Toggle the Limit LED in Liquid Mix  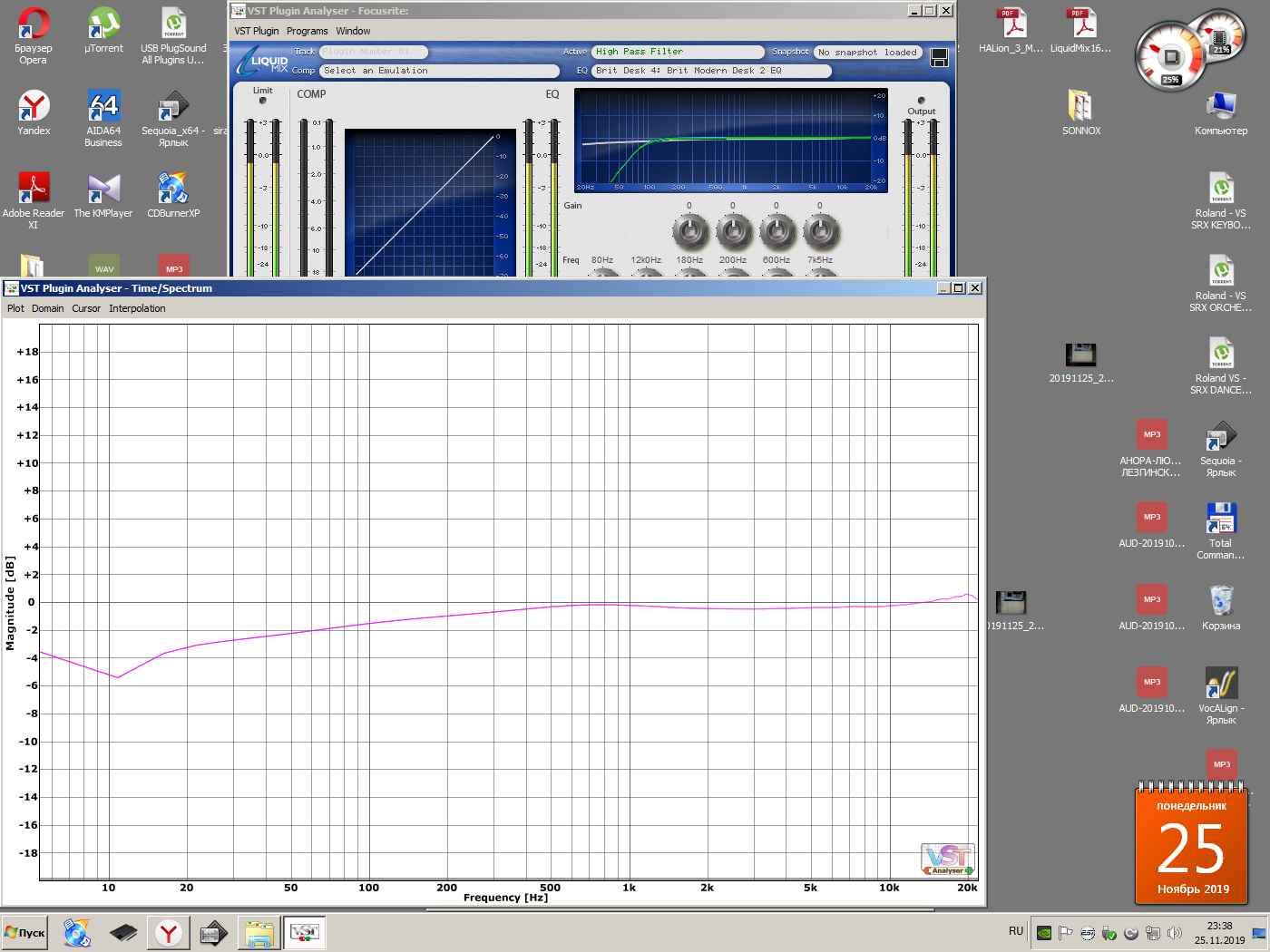coord(262,101)
